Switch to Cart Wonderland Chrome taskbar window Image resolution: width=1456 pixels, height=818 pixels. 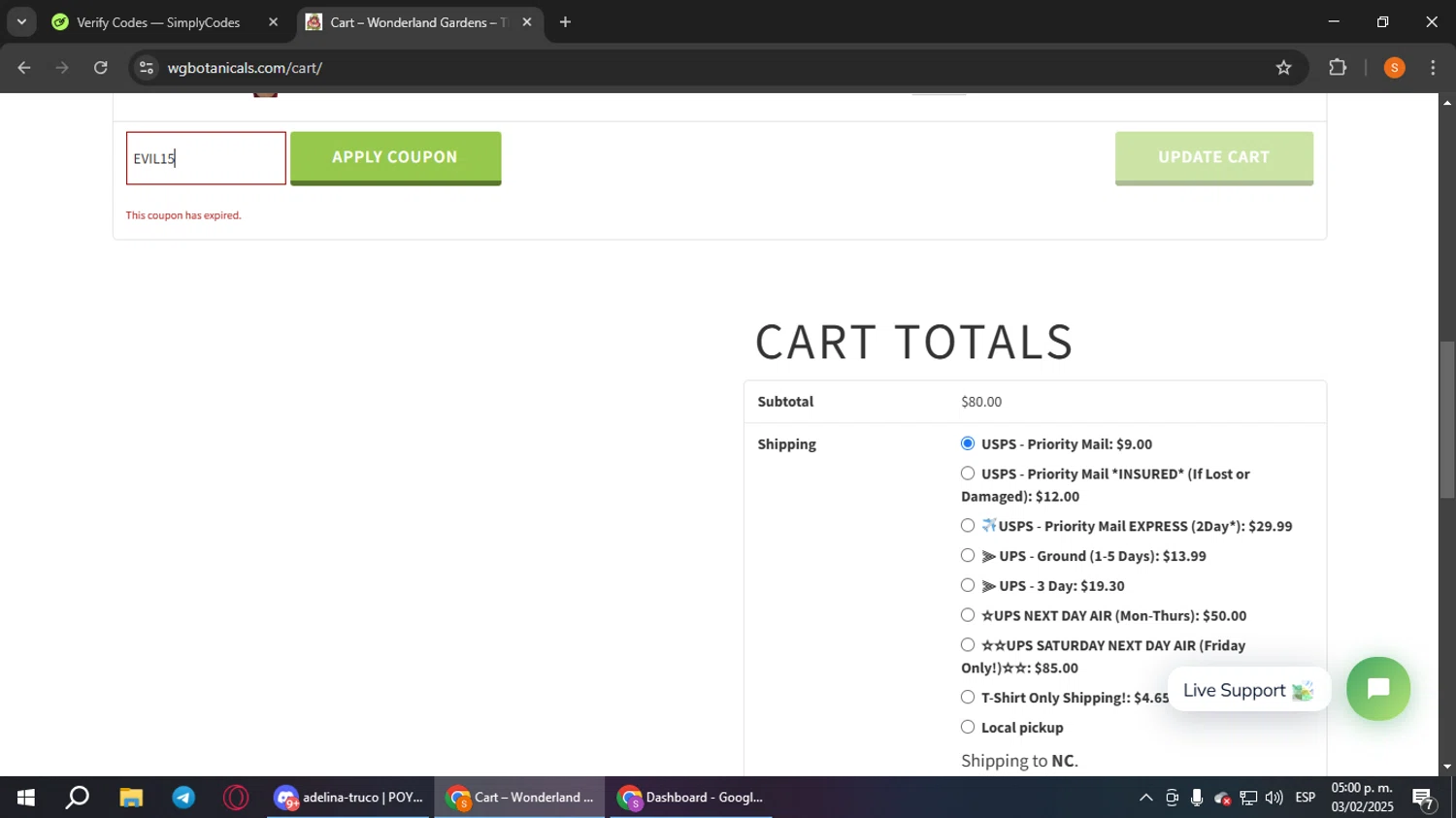pos(519,798)
